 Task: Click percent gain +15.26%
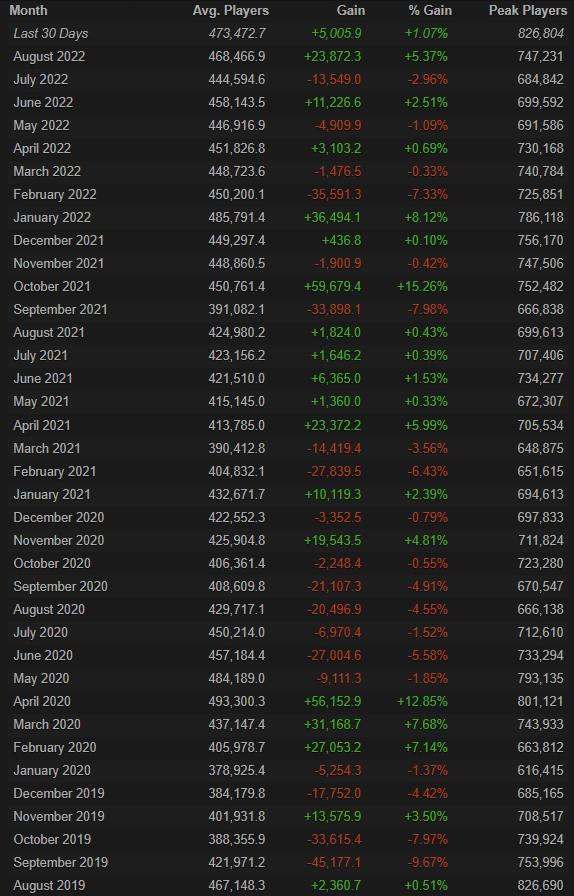click(x=422, y=286)
